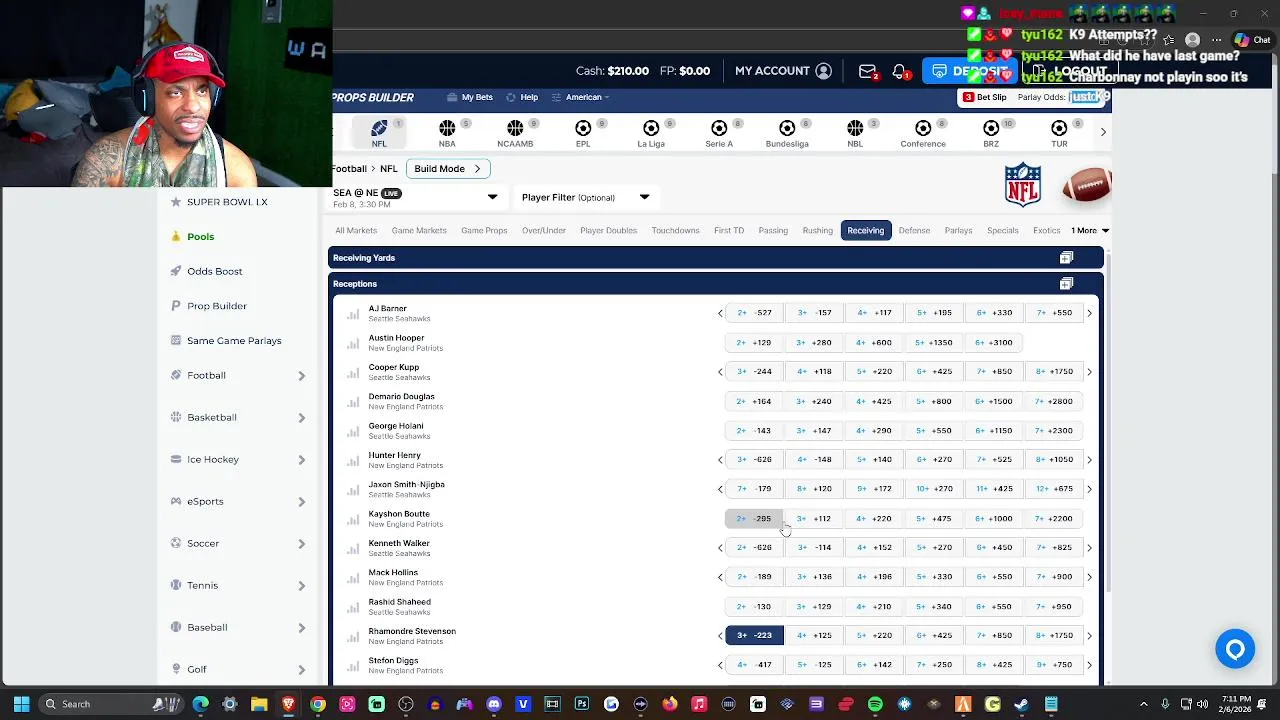Select the NBA basketball icon
Viewport: 1280px width, 720px height.
pyautogui.click(x=447, y=133)
